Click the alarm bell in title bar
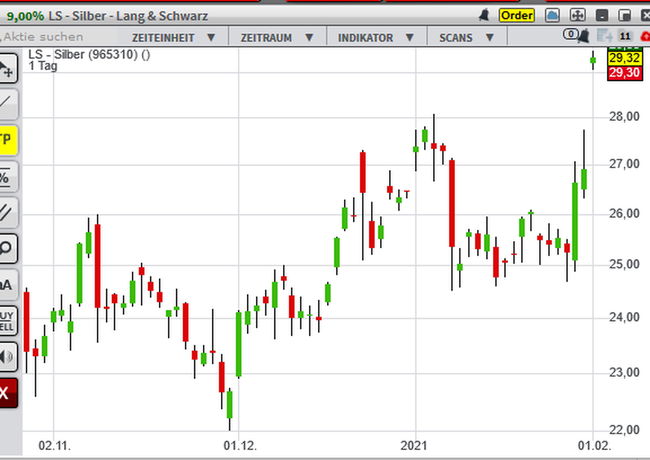Screen dimensions: 650x460 click(x=484, y=16)
